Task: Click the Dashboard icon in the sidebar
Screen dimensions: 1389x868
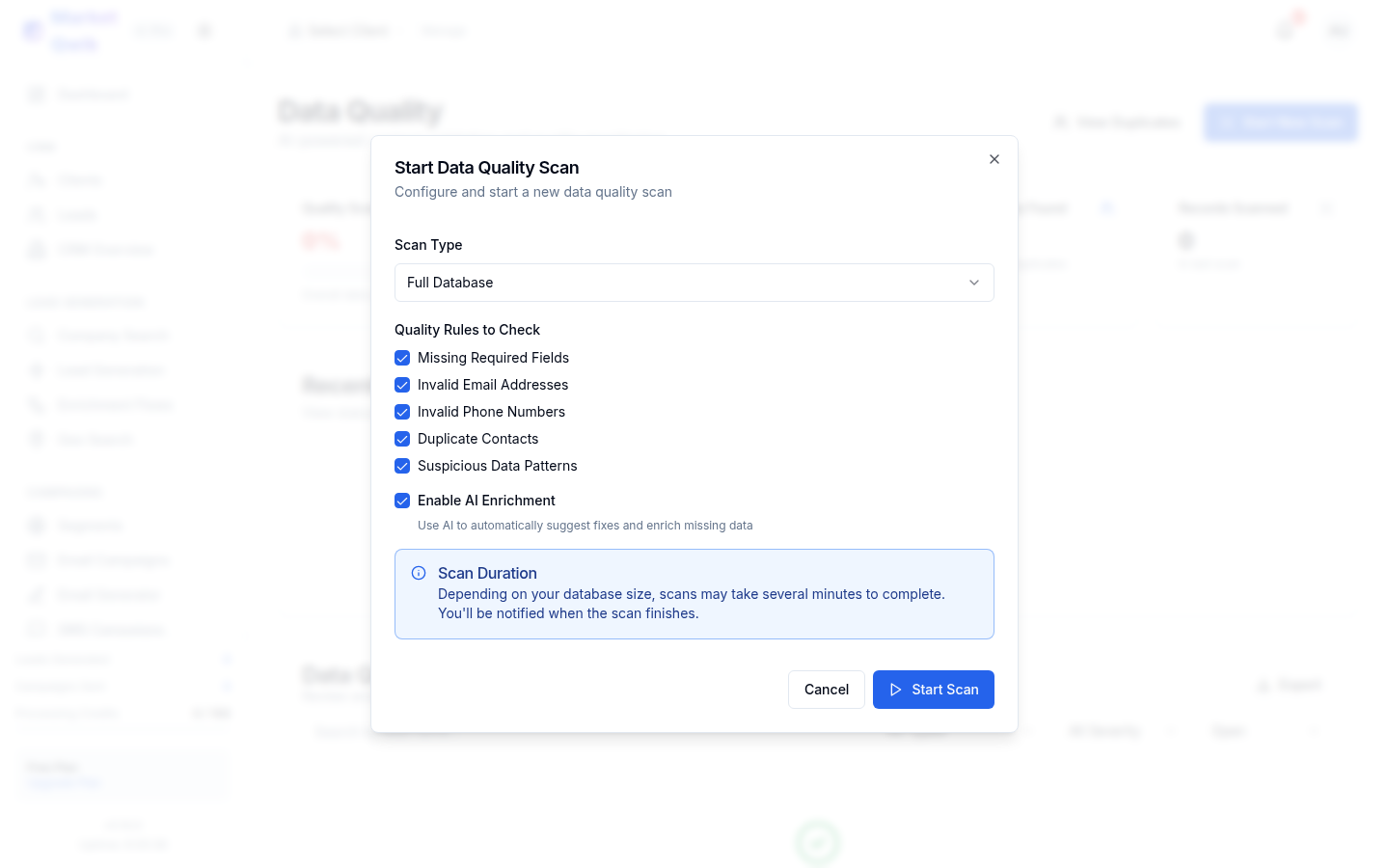Action: 36,94
